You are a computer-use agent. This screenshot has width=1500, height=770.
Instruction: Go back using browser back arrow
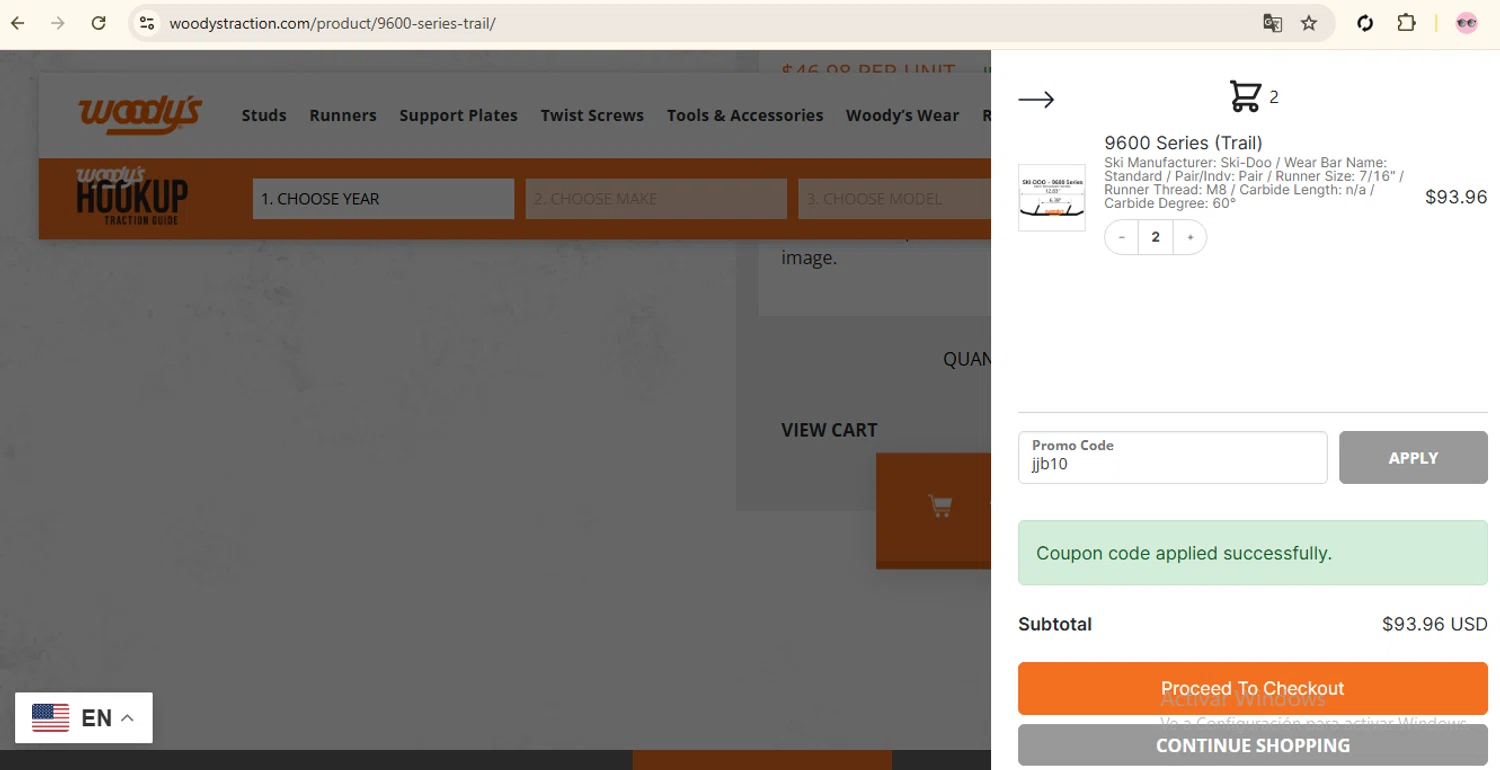point(18,23)
